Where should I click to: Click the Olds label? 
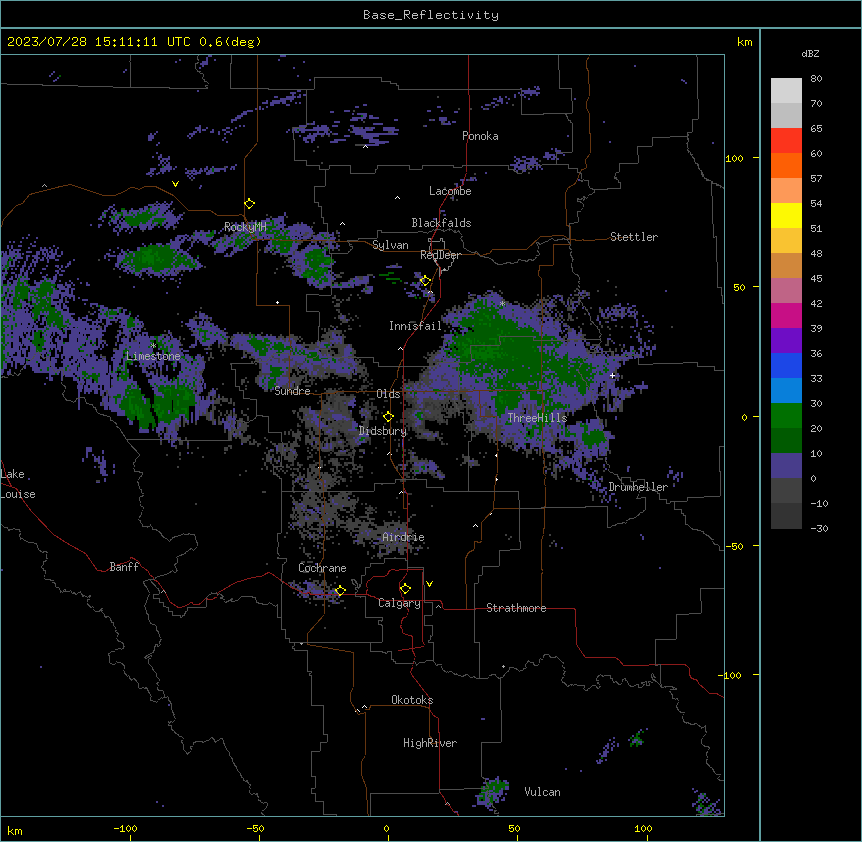(x=388, y=394)
